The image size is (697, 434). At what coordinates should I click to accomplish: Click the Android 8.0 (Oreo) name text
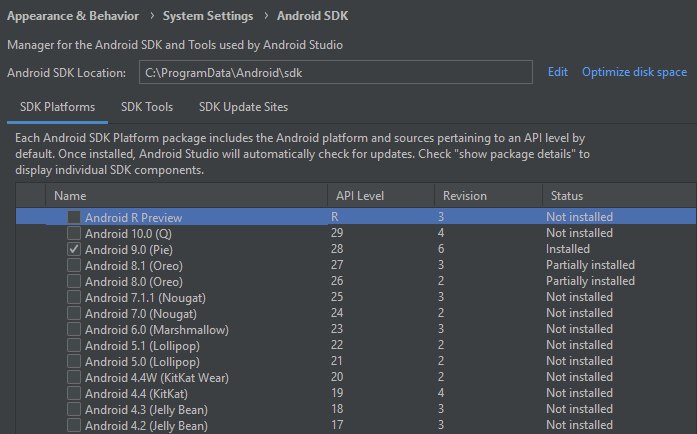[134, 282]
